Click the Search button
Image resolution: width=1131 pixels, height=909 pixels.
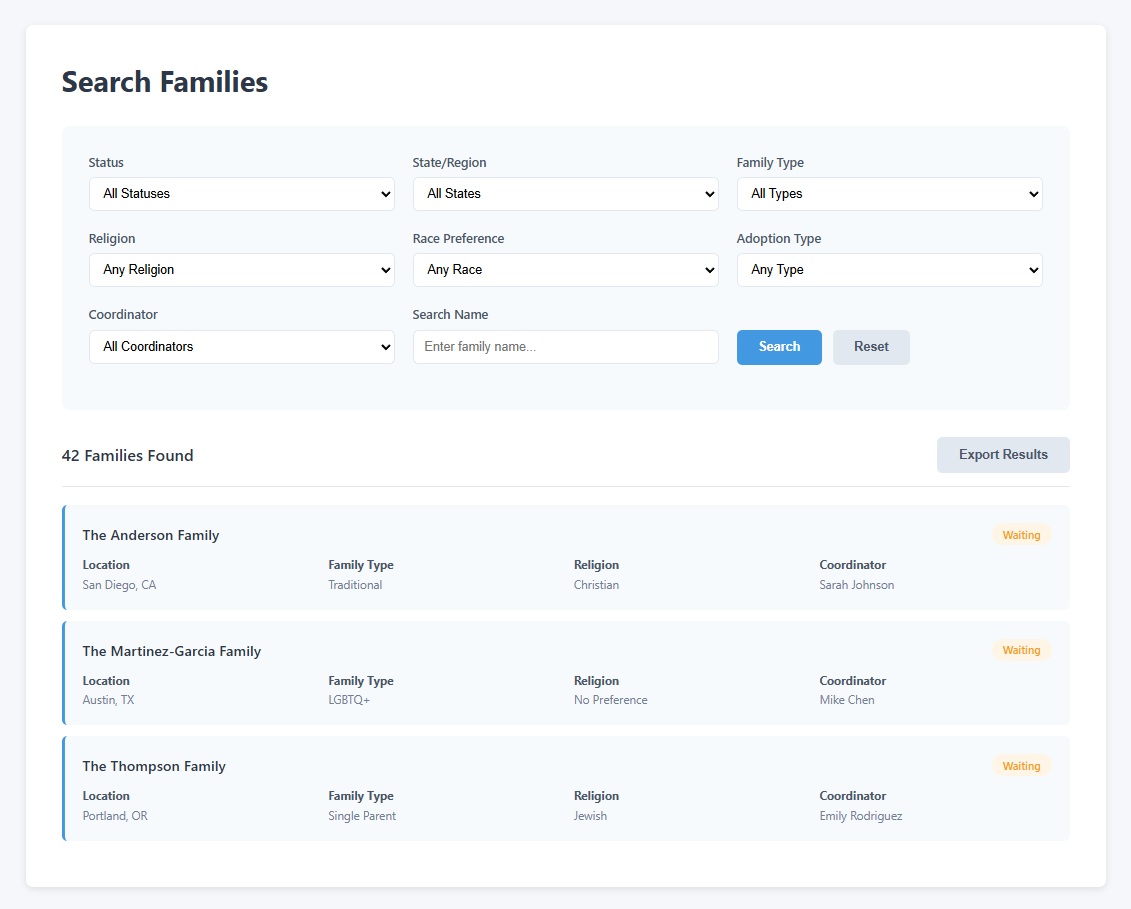(779, 346)
